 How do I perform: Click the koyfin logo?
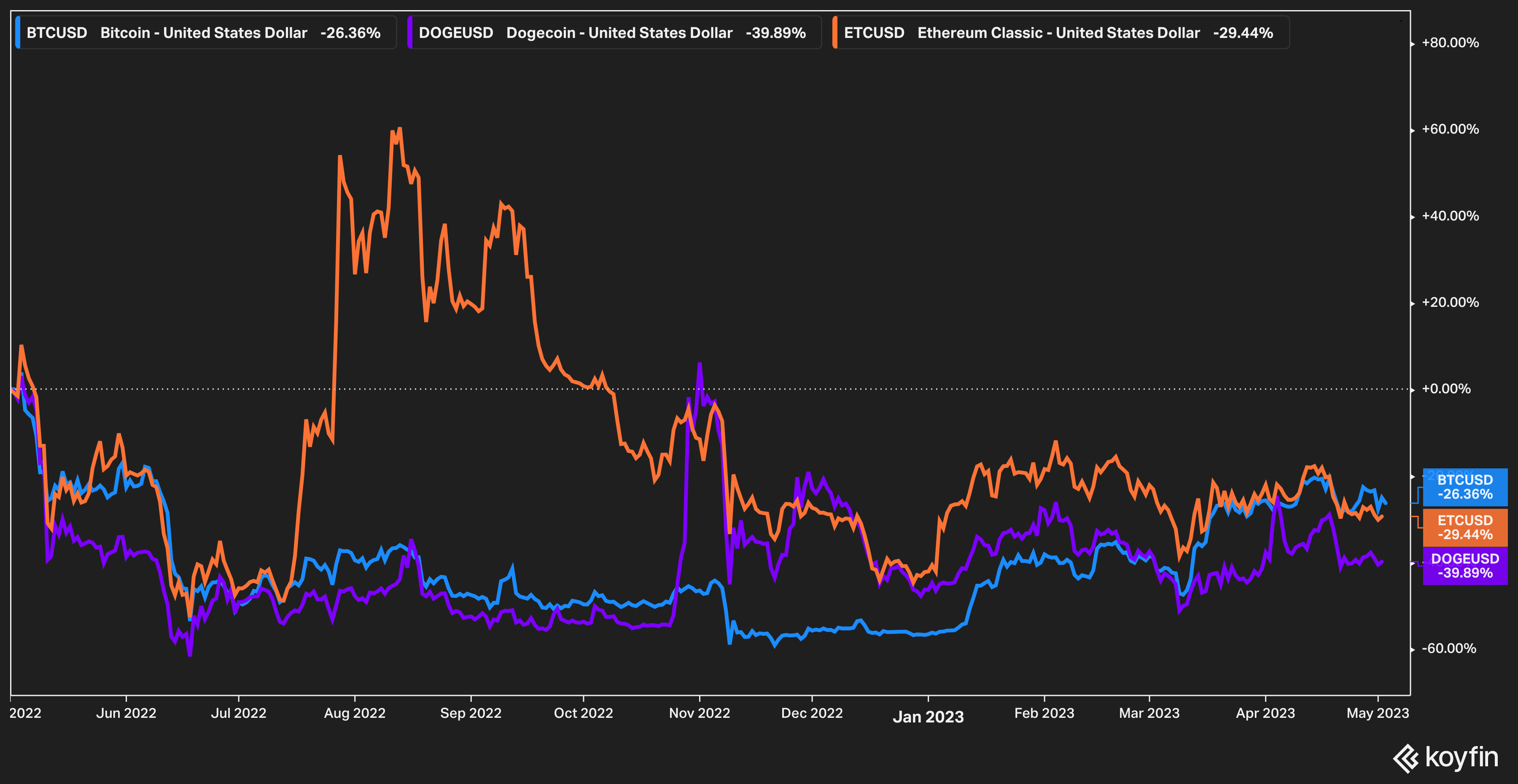tap(1445, 757)
